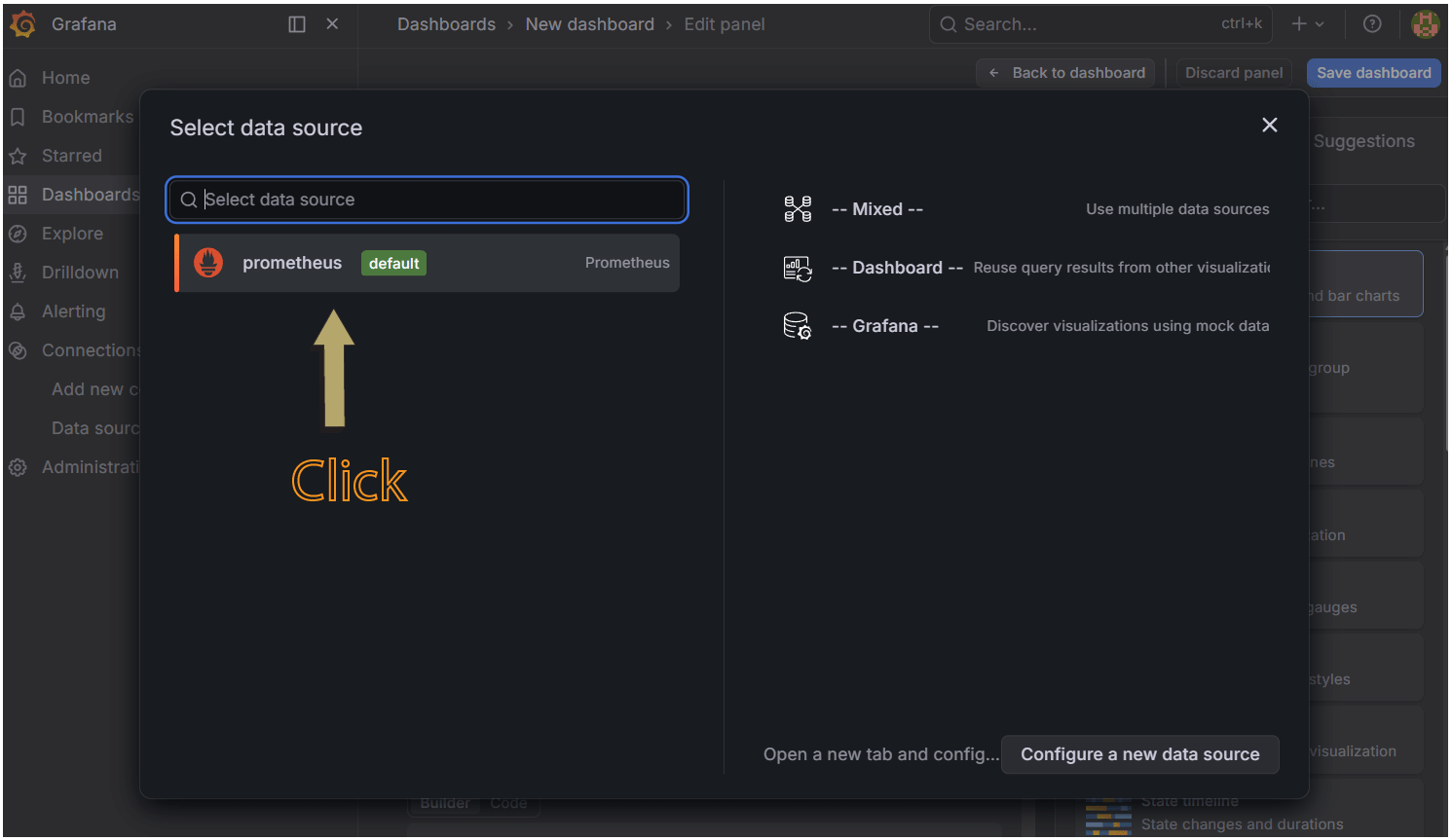The image size is (1452, 840).
Task: Open New dashboard from breadcrumb
Action: click(589, 23)
